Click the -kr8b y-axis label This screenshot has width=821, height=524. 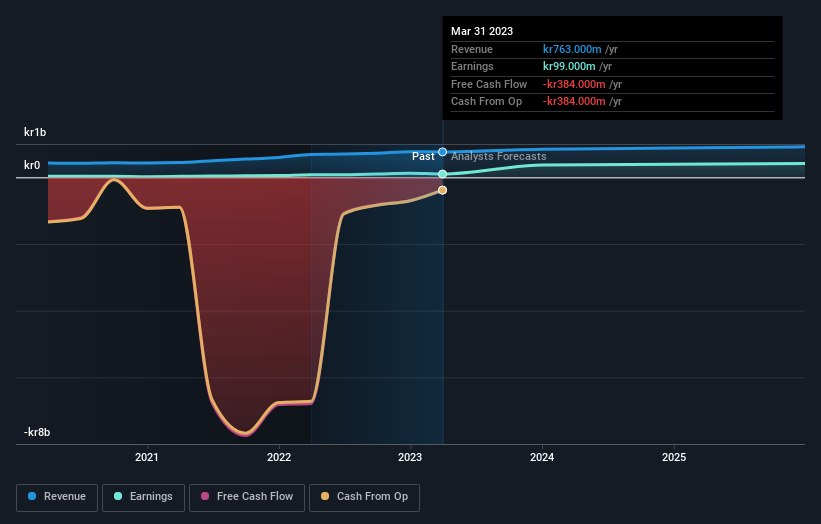pyautogui.click(x=37, y=432)
